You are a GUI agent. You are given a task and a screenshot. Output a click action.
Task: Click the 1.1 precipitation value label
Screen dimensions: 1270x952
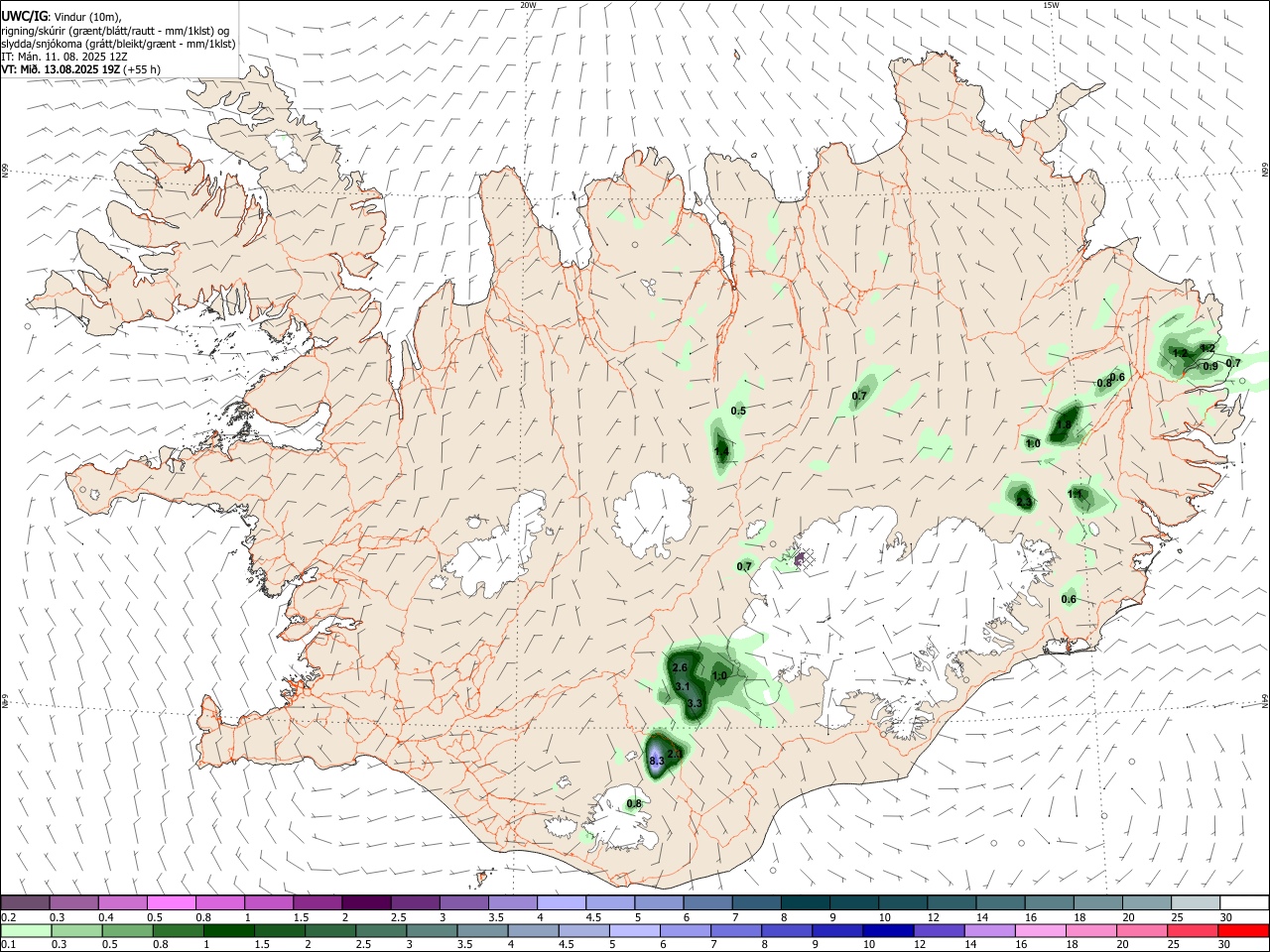point(1075,494)
